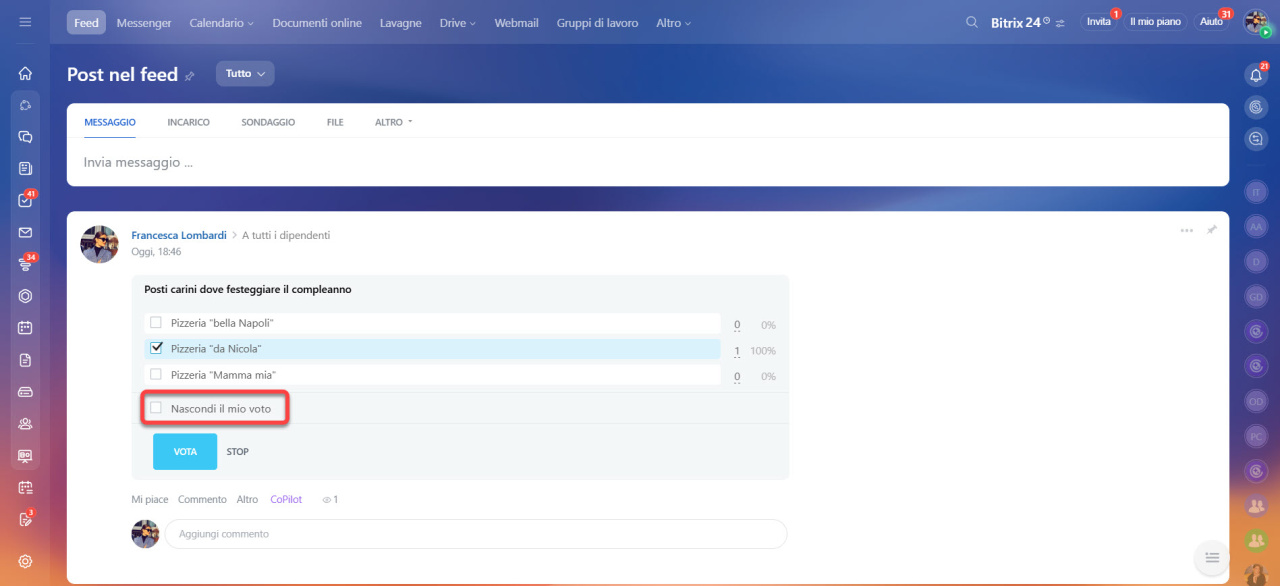The width and height of the screenshot is (1280, 586).
Task: Click Francesca Lombardi's post avatar
Action: point(100,245)
